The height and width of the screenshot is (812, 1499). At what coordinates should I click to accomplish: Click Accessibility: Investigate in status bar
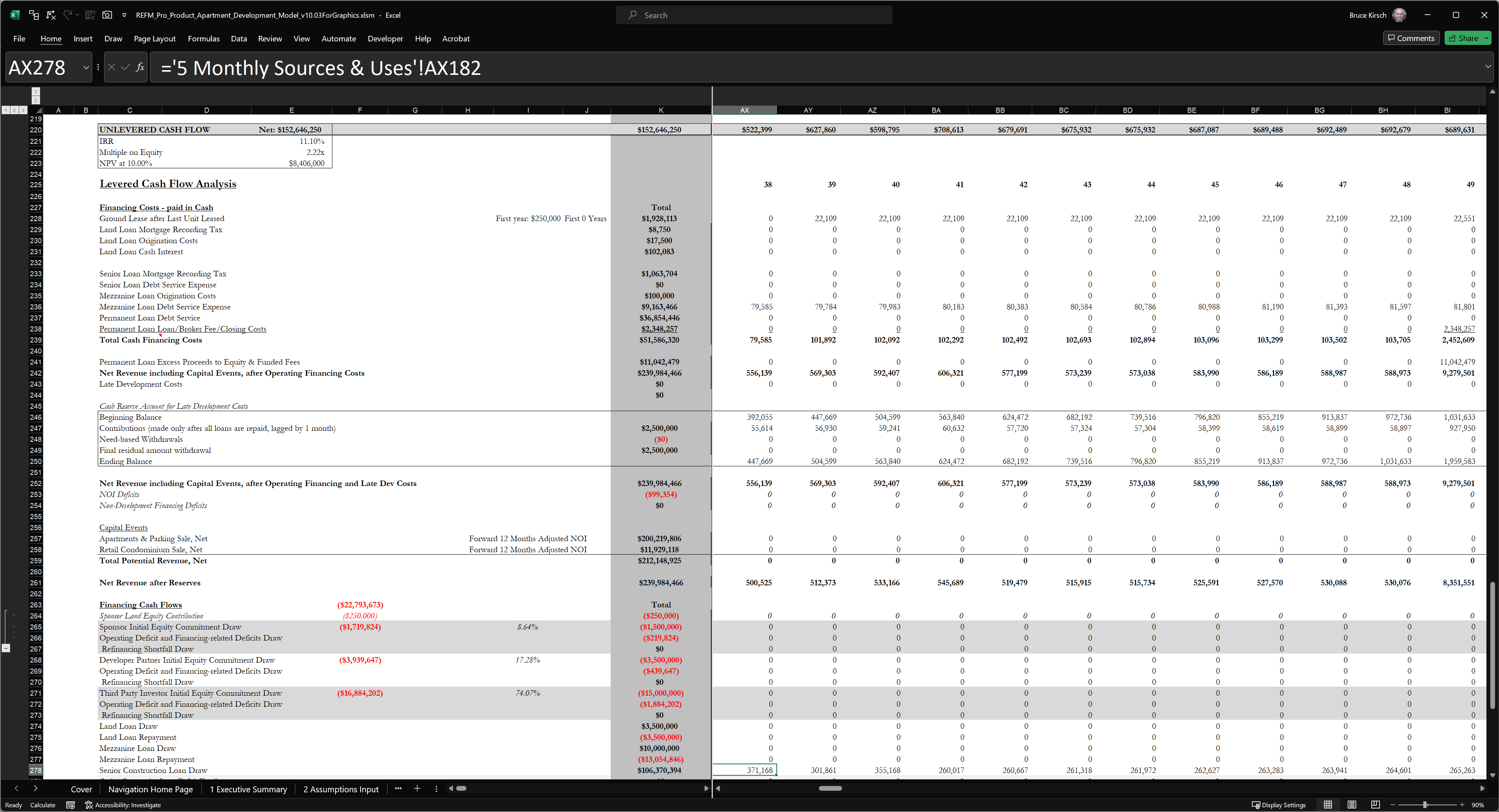point(123,805)
